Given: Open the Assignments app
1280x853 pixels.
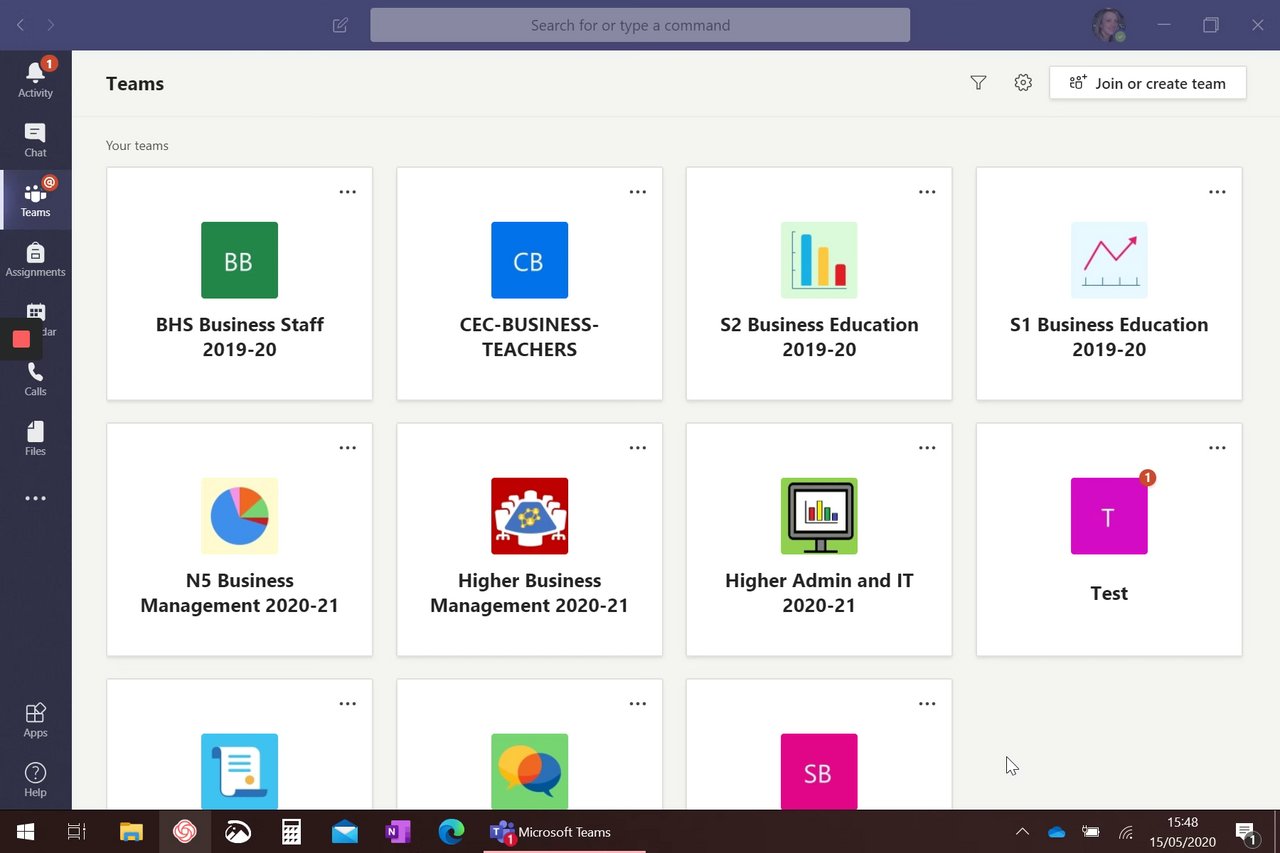Looking at the screenshot, I should (x=35, y=260).
